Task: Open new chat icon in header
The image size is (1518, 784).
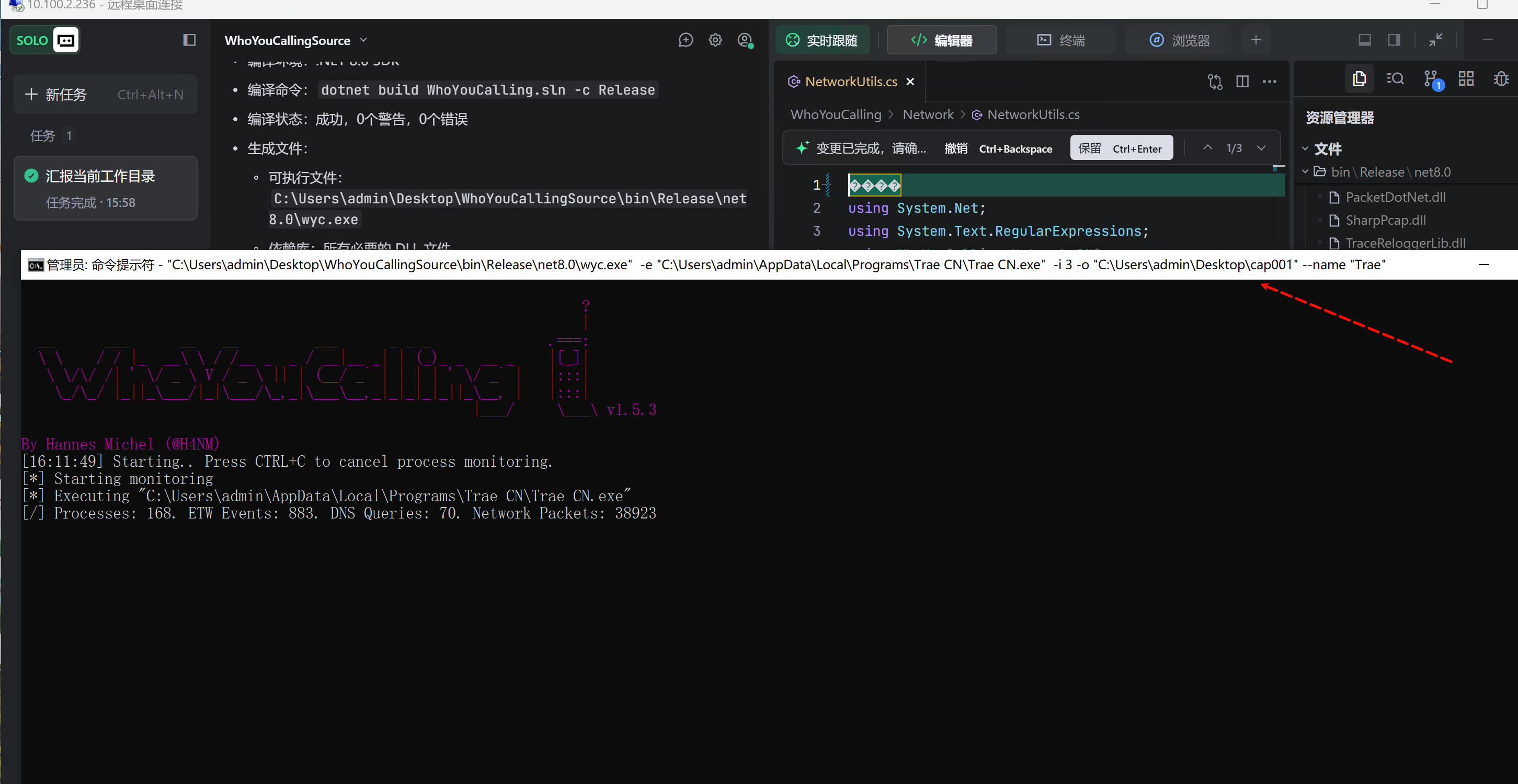Action: pos(686,40)
